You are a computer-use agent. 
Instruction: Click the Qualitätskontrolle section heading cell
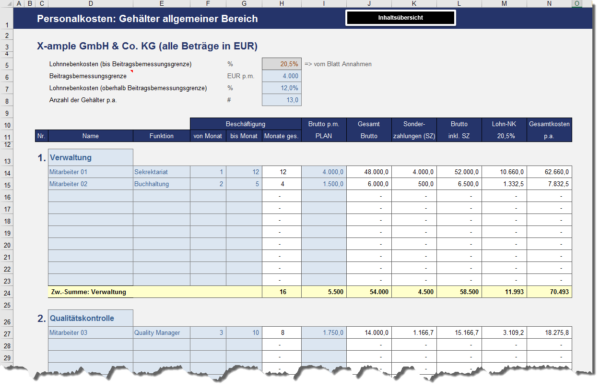pos(91,318)
